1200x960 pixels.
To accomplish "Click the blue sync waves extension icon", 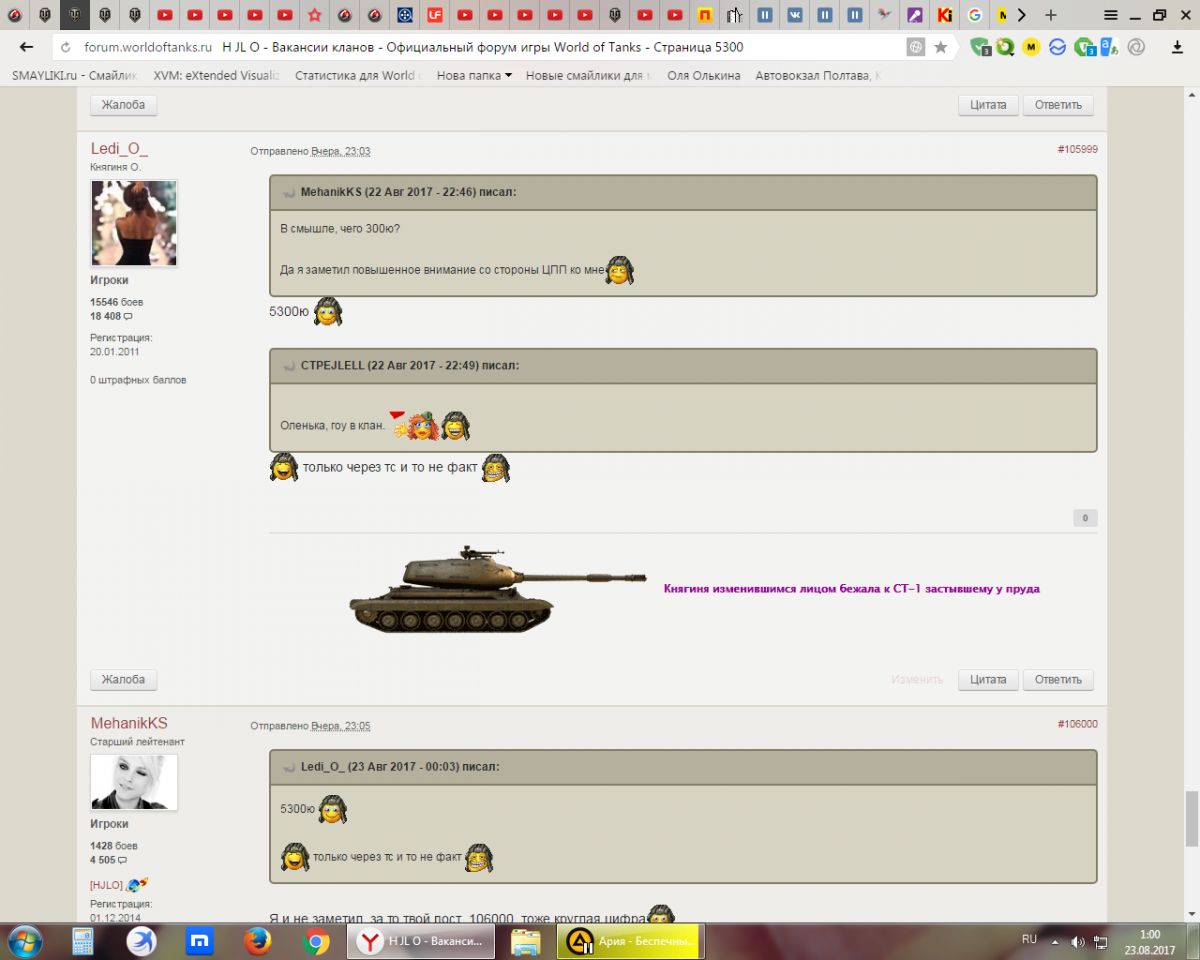I will (x=1057, y=47).
